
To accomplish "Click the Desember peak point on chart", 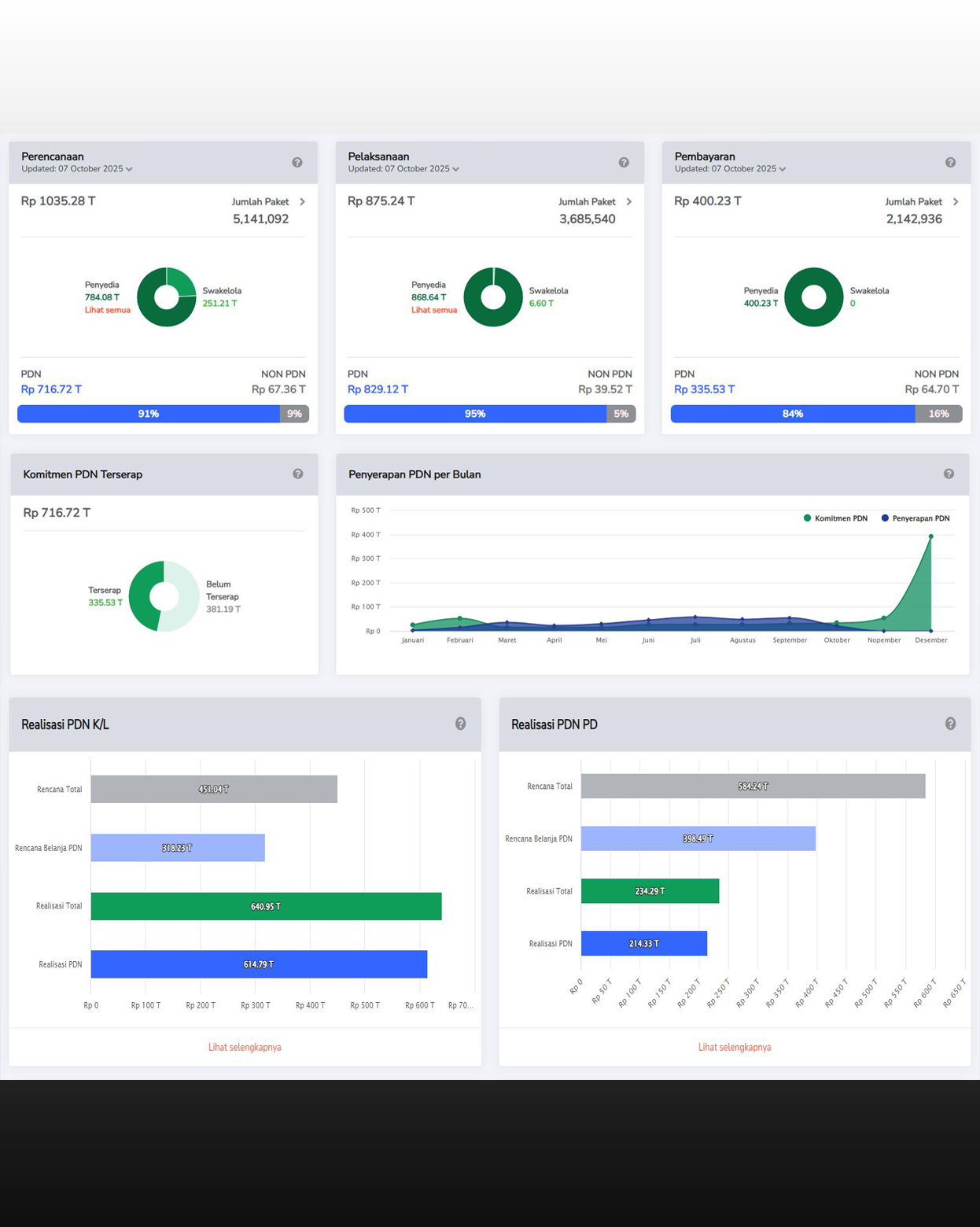I will pos(931,536).
